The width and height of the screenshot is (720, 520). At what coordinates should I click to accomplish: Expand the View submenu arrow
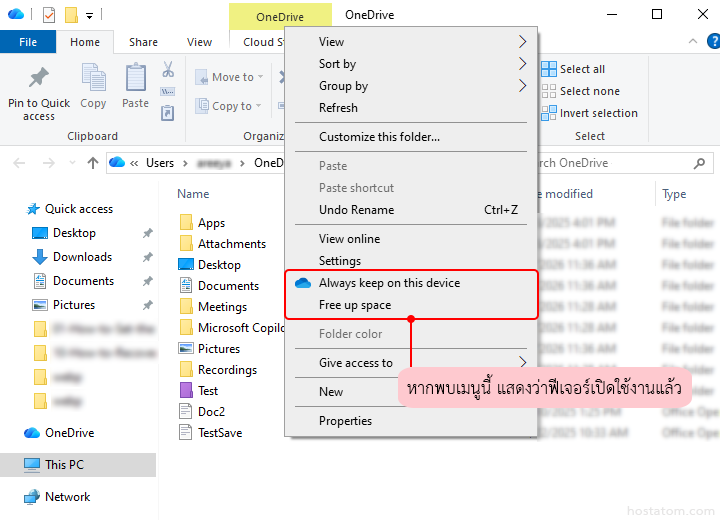coord(523,42)
